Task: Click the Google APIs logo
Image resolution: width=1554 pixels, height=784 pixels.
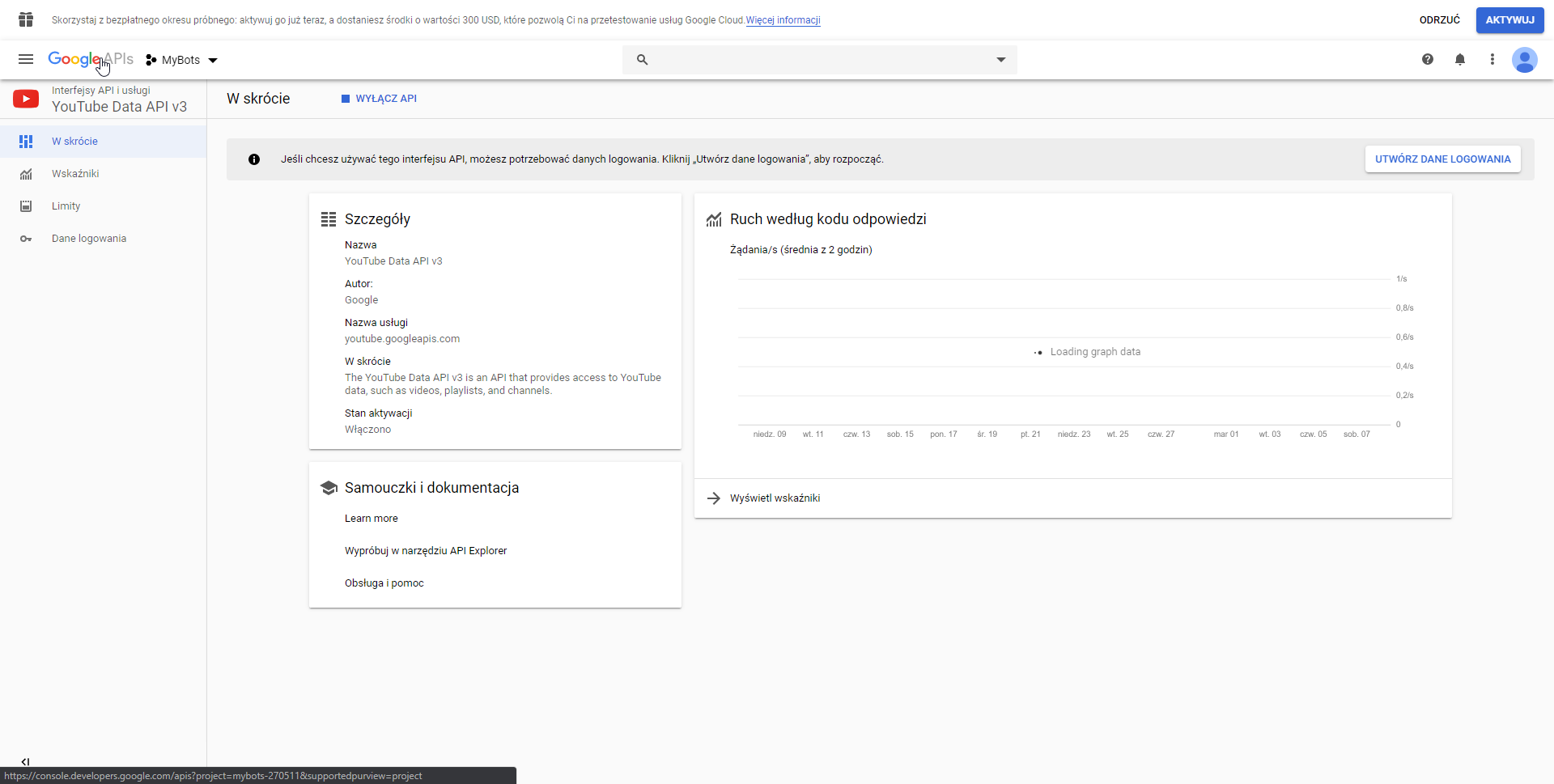Action: point(90,59)
